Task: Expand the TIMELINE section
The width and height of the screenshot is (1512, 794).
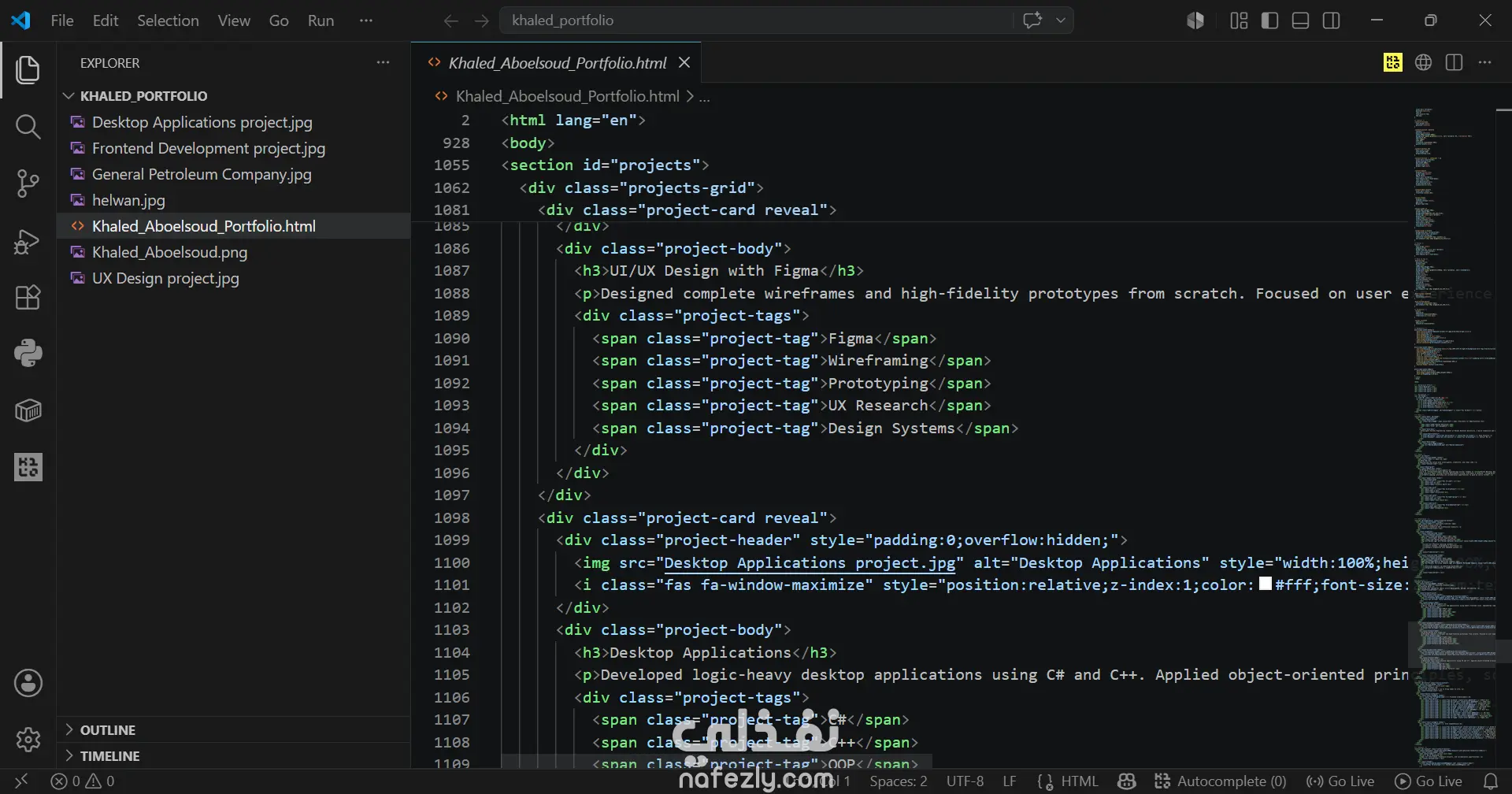Action: pyautogui.click(x=234, y=755)
